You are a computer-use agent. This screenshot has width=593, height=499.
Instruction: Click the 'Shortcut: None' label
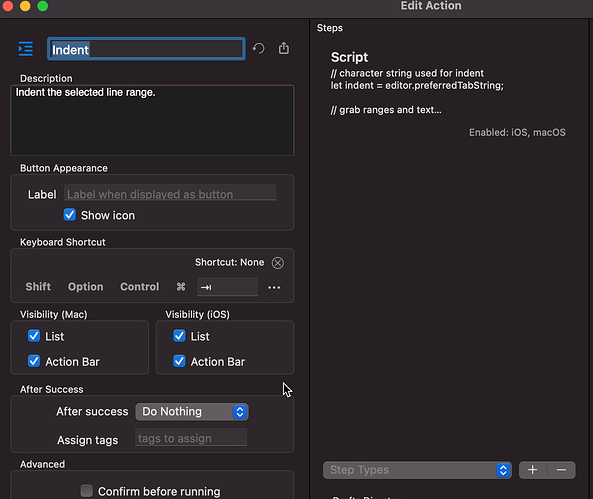click(230, 262)
